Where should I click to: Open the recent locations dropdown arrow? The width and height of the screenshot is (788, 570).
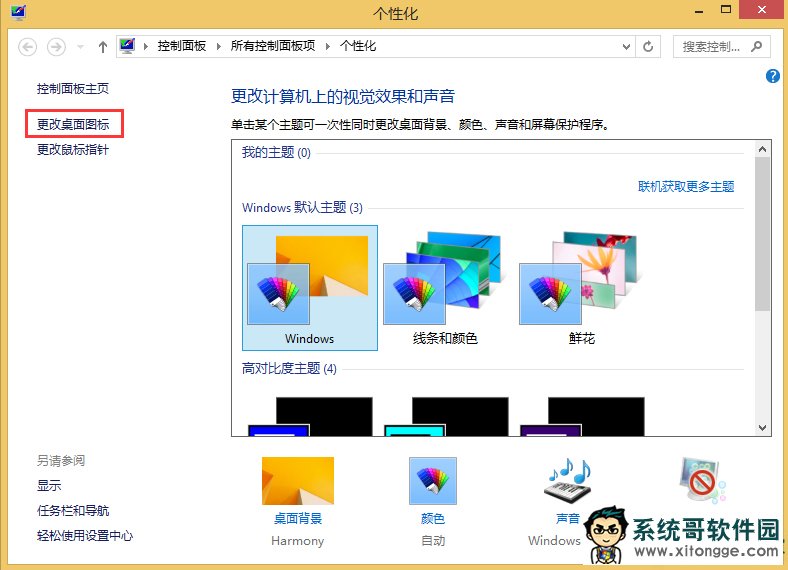coord(80,47)
